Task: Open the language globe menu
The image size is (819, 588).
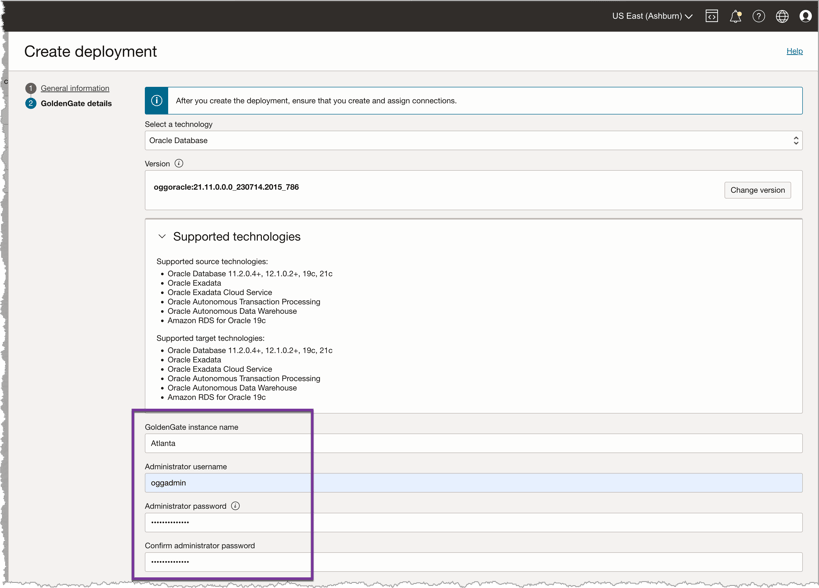Action: pos(782,16)
